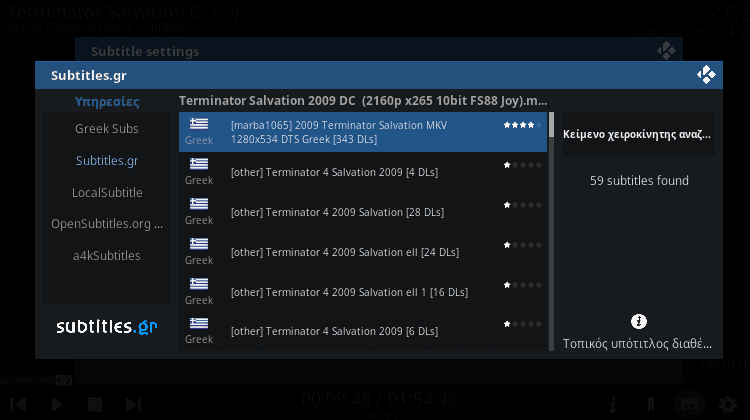Click the one-star rating of the [28 DLs] entry
This screenshot has width=750, height=420.
(x=522, y=205)
